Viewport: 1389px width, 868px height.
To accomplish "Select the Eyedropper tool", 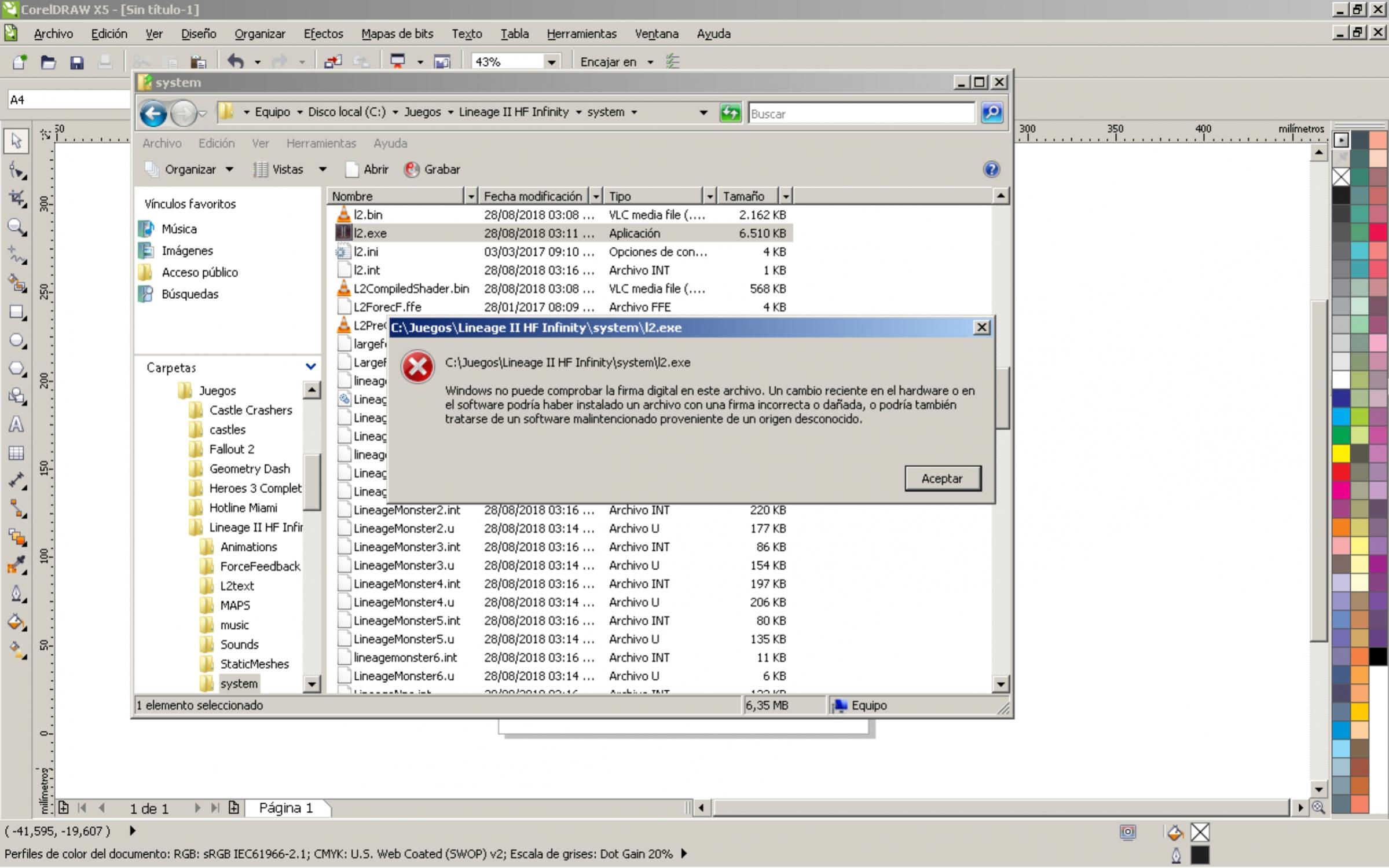I will click(x=16, y=566).
